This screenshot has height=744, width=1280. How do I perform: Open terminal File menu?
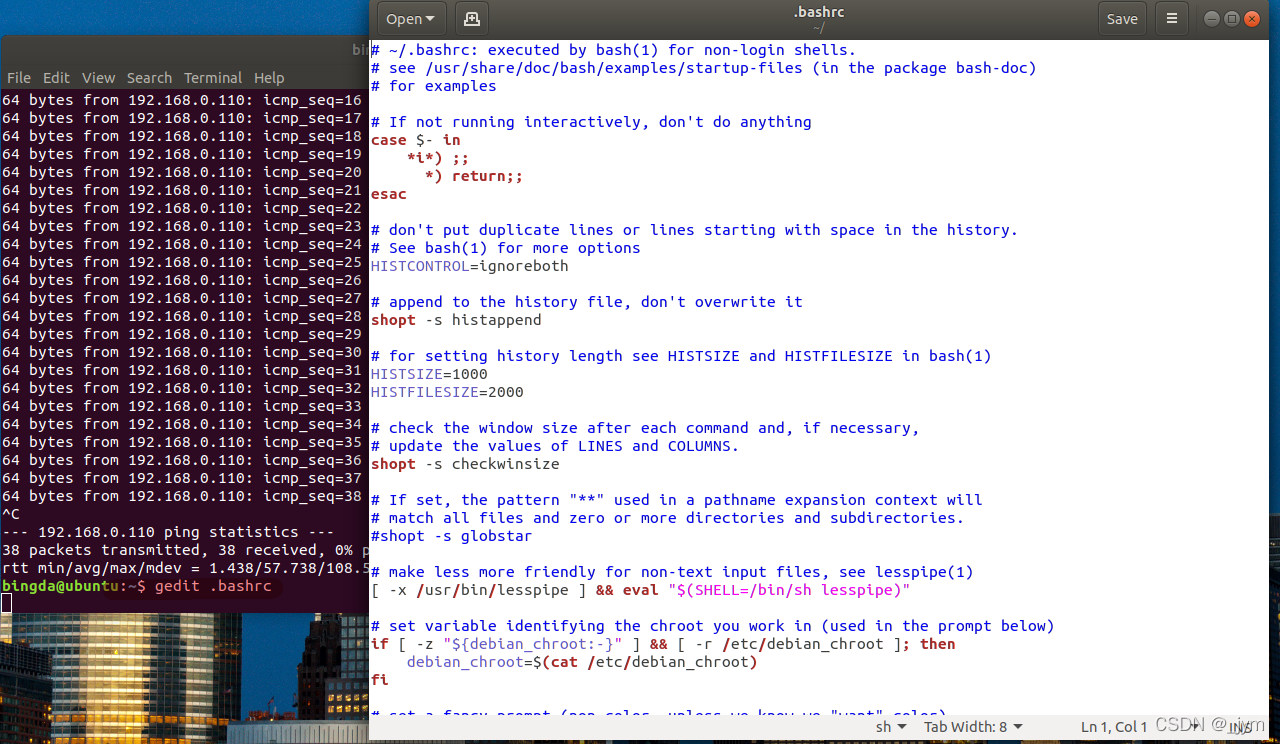point(19,78)
